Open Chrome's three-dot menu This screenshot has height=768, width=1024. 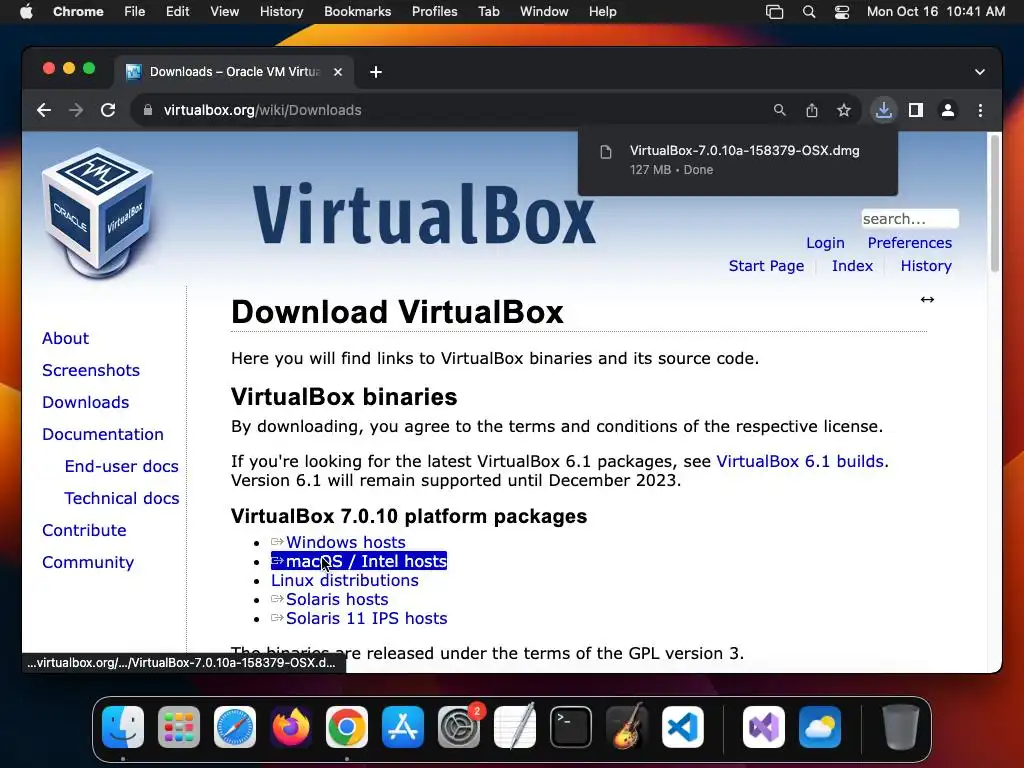tap(980, 110)
